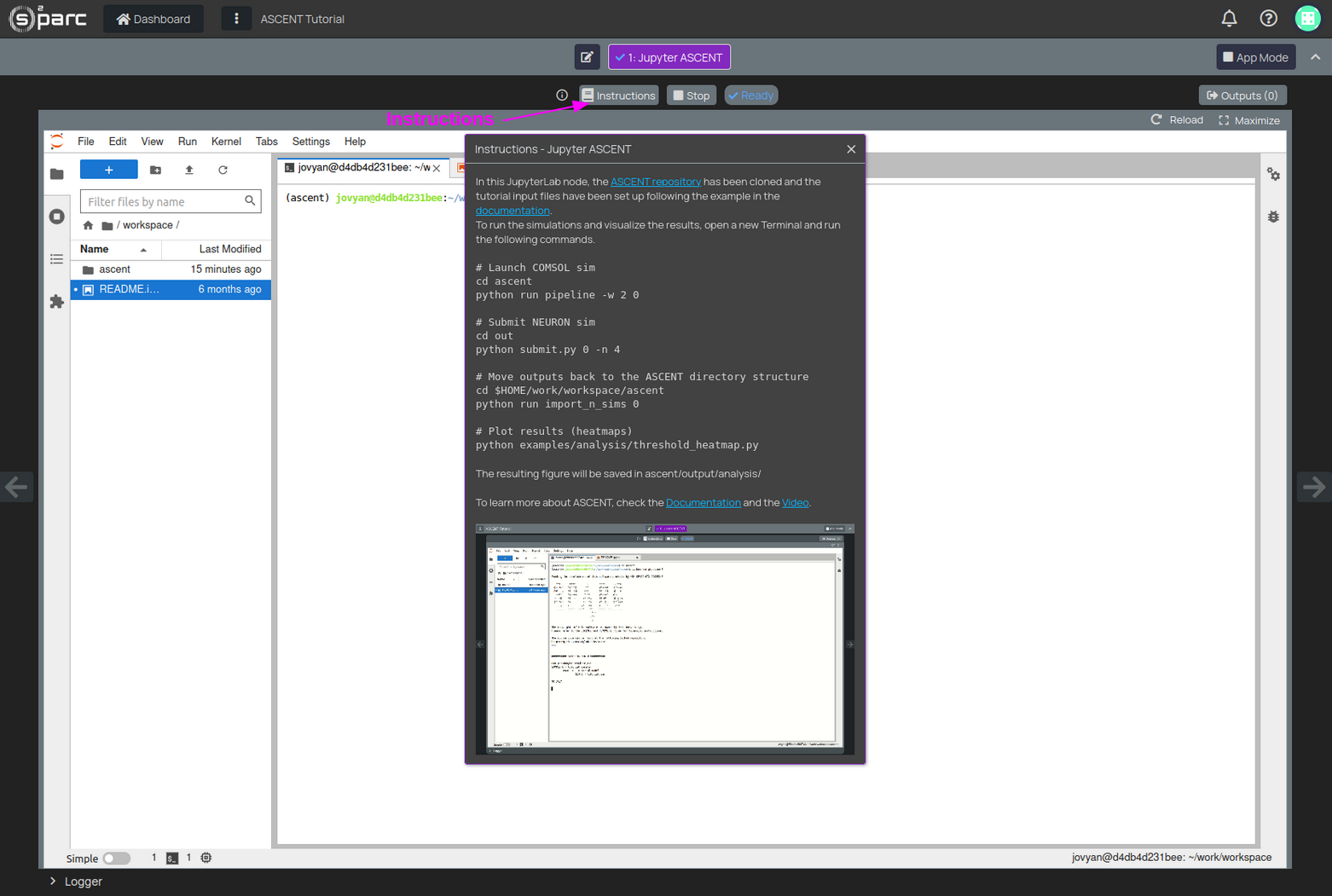
Task: Stop the running service
Action: 692,95
